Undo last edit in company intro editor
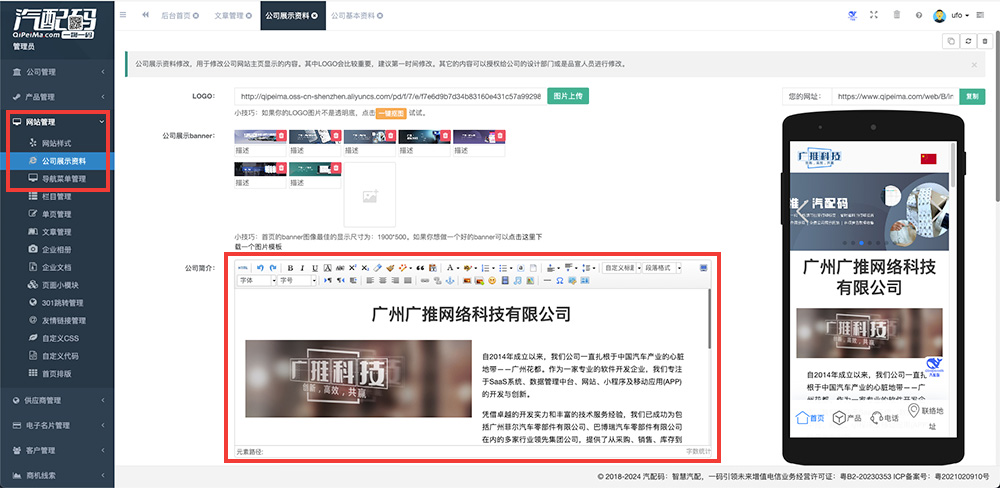 pos(260,268)
